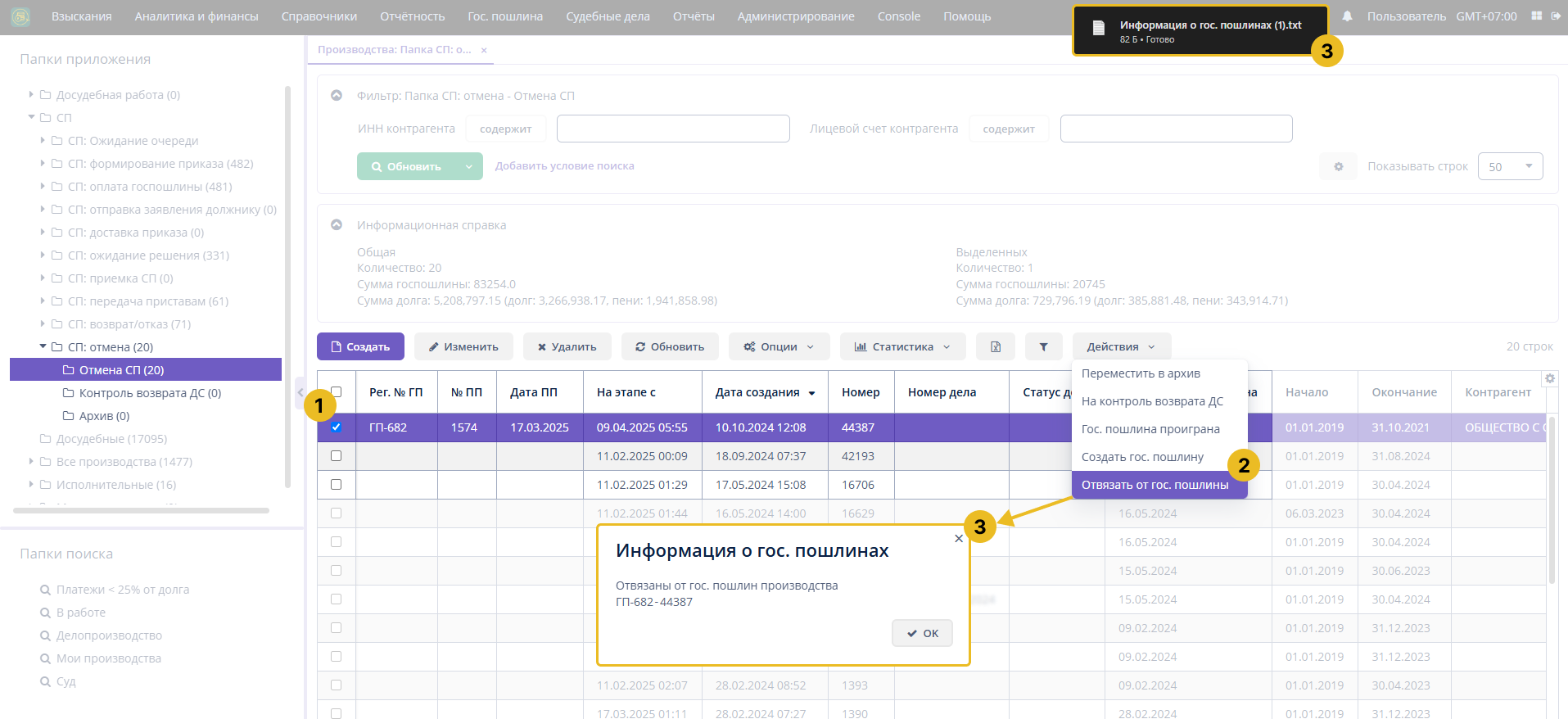Export table using the Excel file icon
1568x719 pixels.
click(x=995, y=346)
